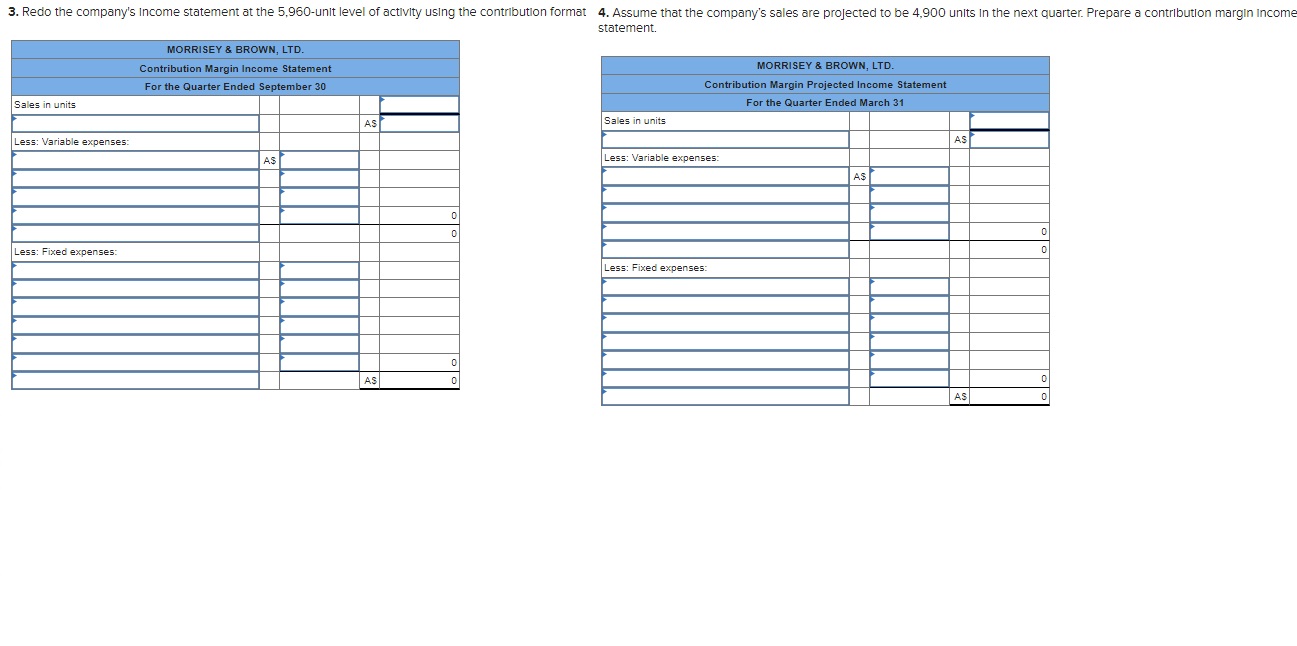Open the bottom-row label box beside A$ in September statement

135,380
